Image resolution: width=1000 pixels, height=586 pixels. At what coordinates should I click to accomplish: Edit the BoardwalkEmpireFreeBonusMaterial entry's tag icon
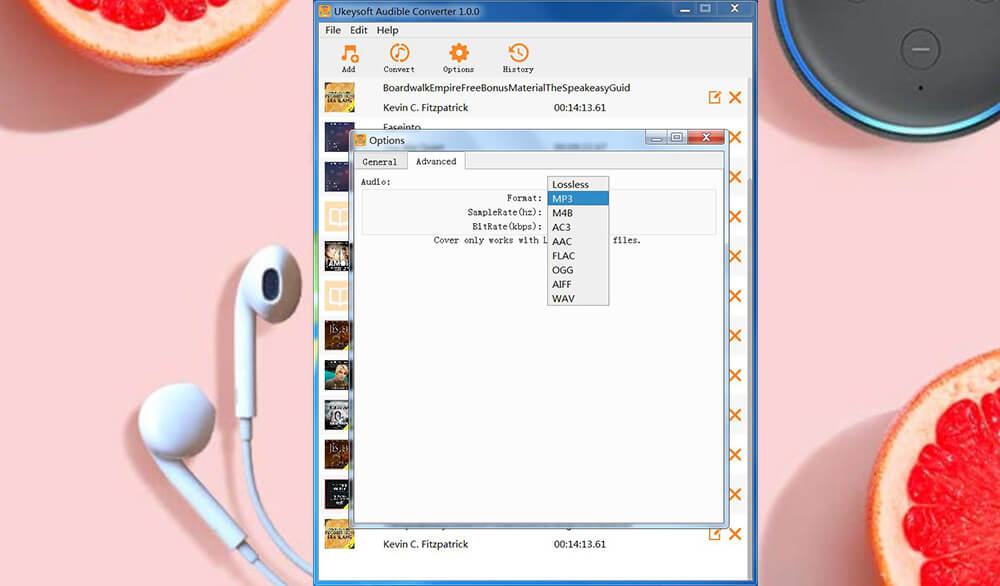coord(714,98)
